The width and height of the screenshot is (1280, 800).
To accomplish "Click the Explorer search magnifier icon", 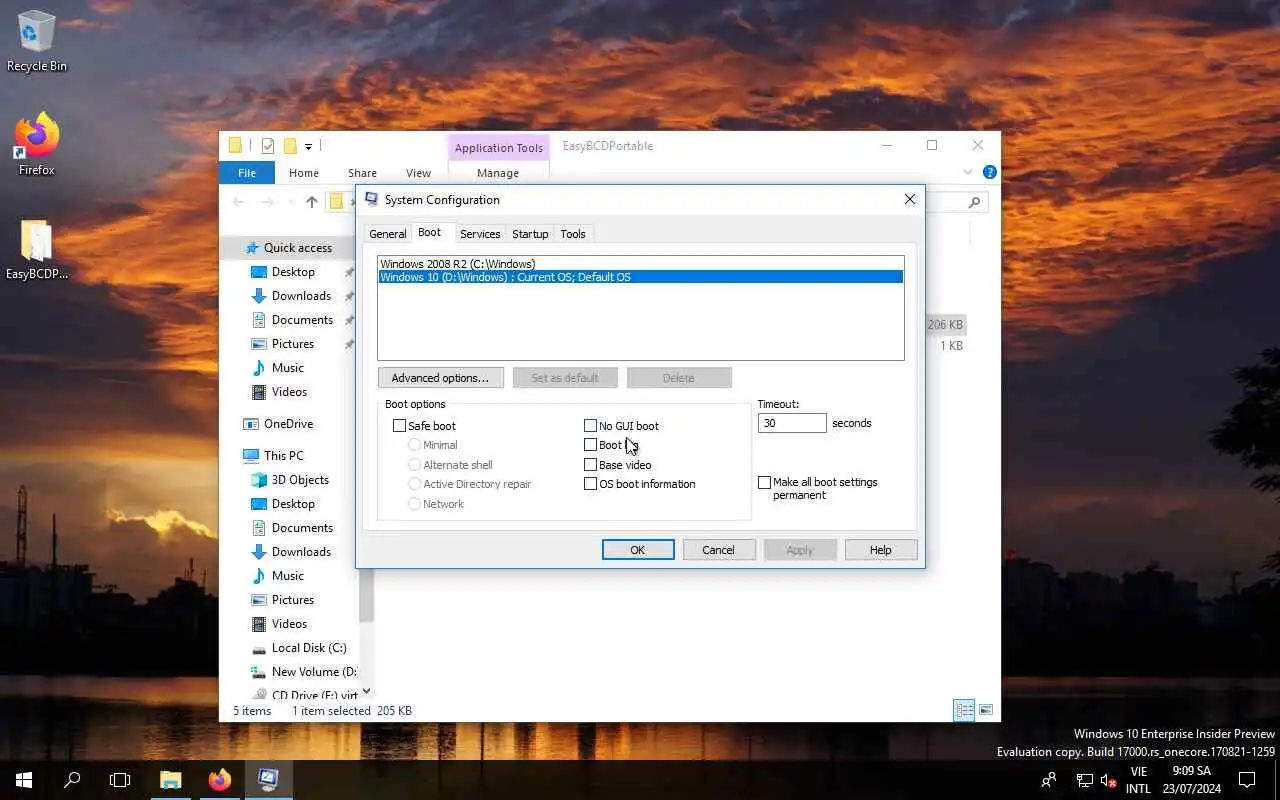I will (x=975, y=202).
